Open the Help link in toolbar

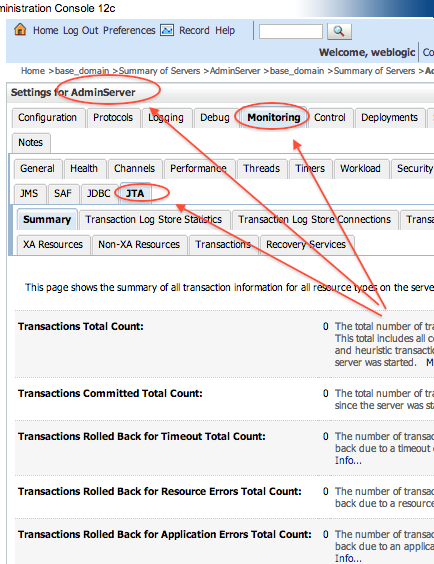coord(225,31)
